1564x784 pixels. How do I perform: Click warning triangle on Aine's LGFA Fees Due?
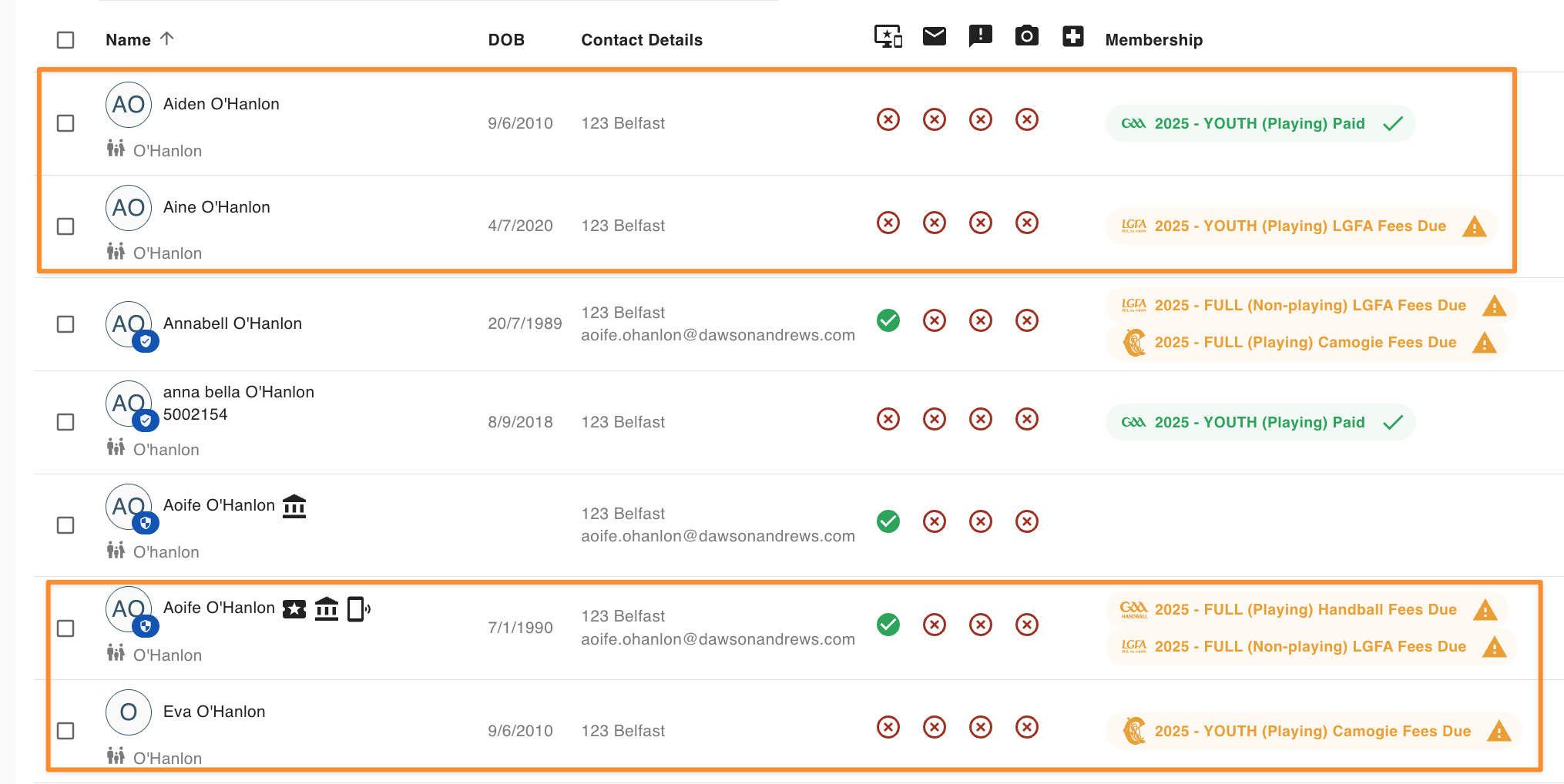[1475, 226]
